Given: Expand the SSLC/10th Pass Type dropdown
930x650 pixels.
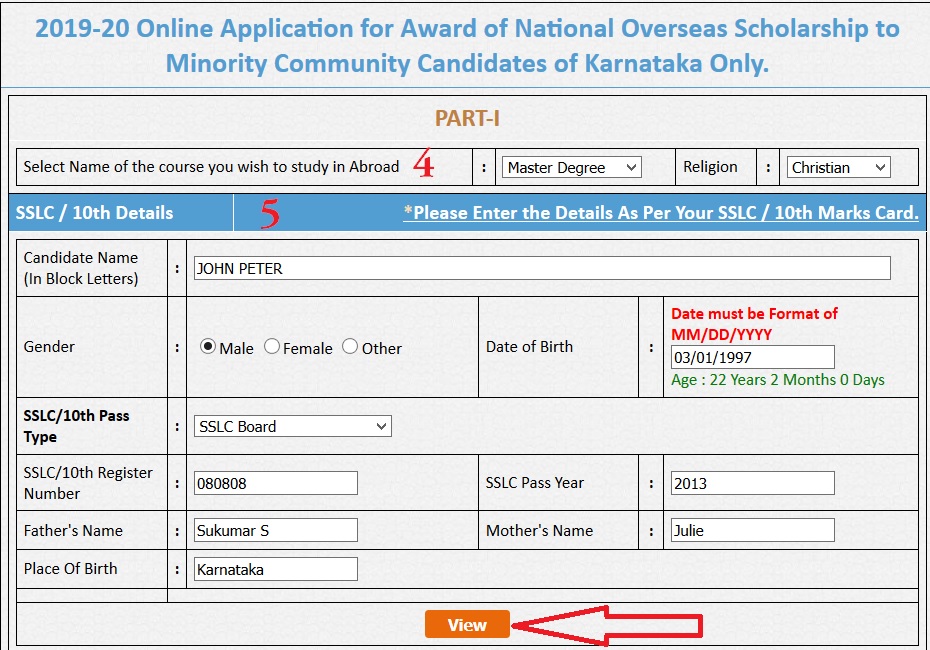Looking at the screenshot, I should (x=292, y=426).
